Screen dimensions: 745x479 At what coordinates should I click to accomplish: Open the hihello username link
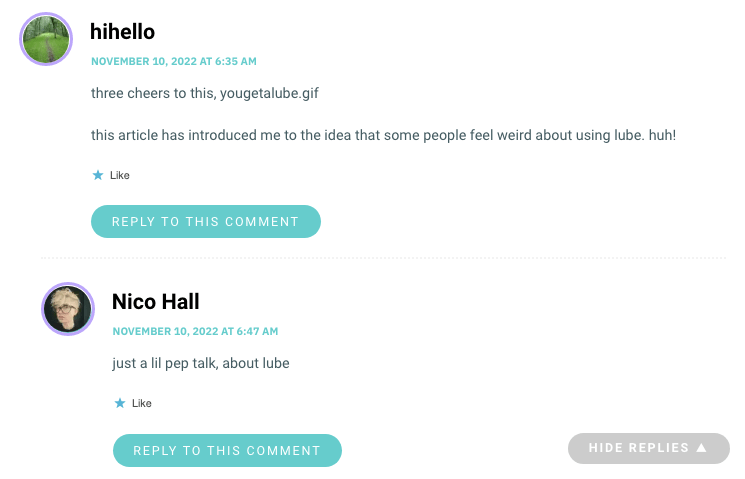pyautogui.click(x=123, y=32)
